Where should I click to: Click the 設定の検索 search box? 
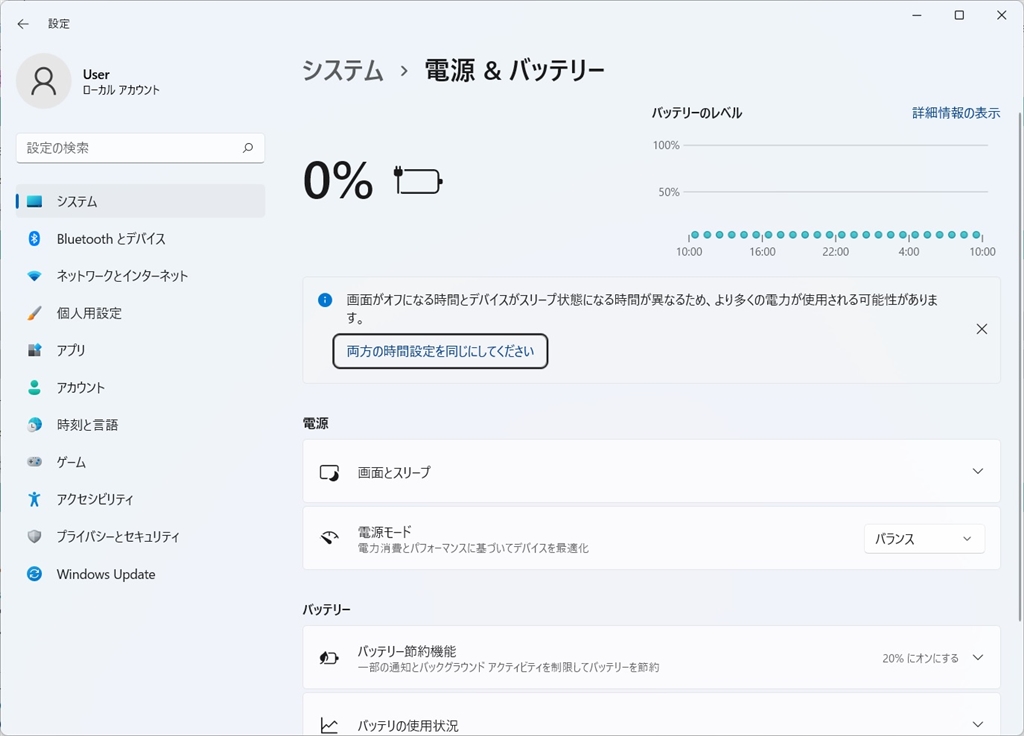(130, 148)
